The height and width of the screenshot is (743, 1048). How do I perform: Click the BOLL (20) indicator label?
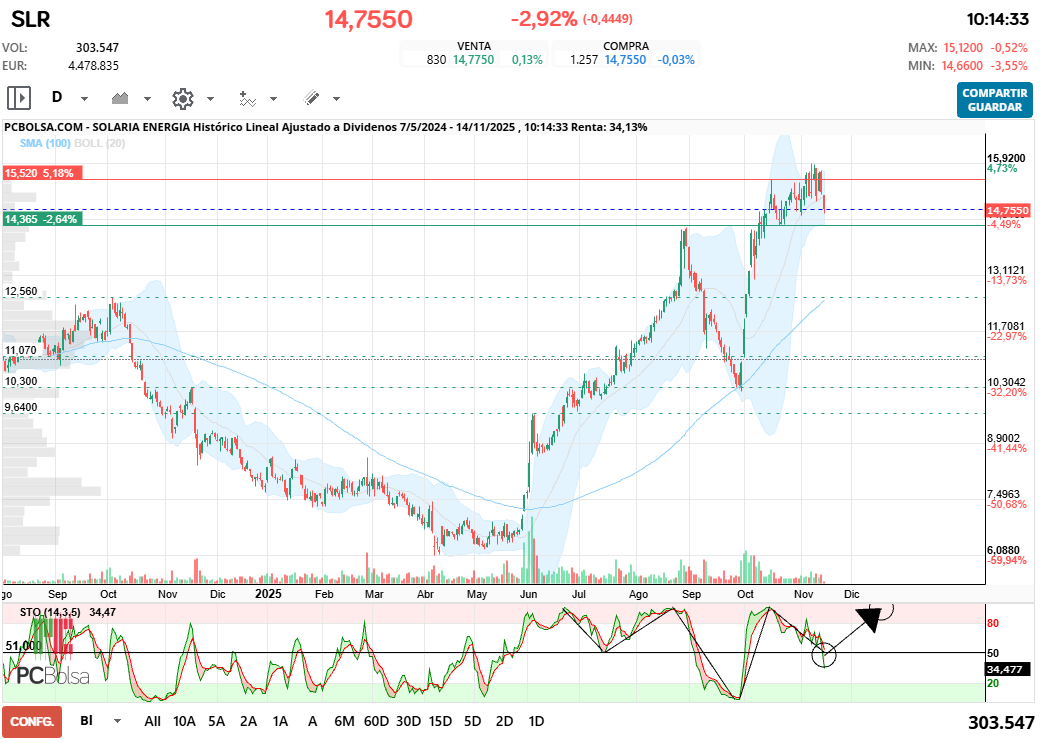point(100,143)
